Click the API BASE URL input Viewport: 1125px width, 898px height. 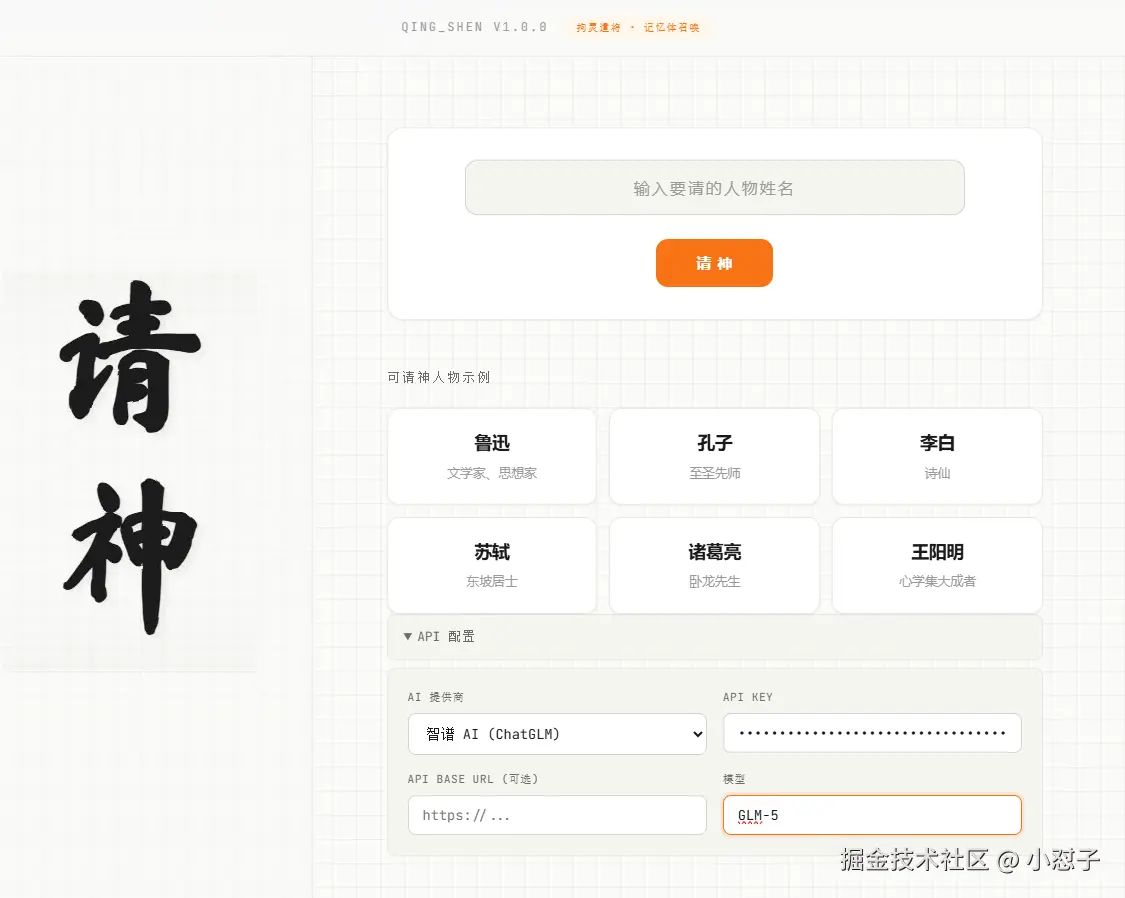(556, 815)
